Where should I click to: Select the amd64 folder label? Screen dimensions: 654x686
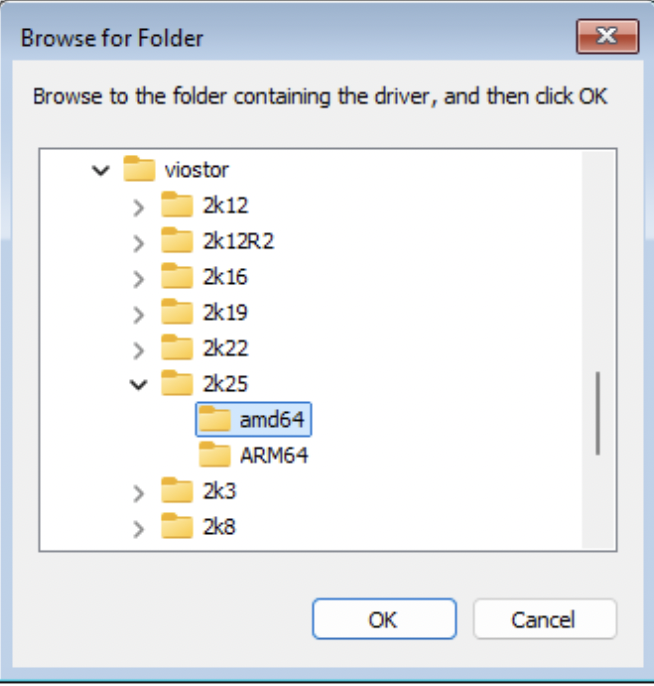click(x=271, y=420)
